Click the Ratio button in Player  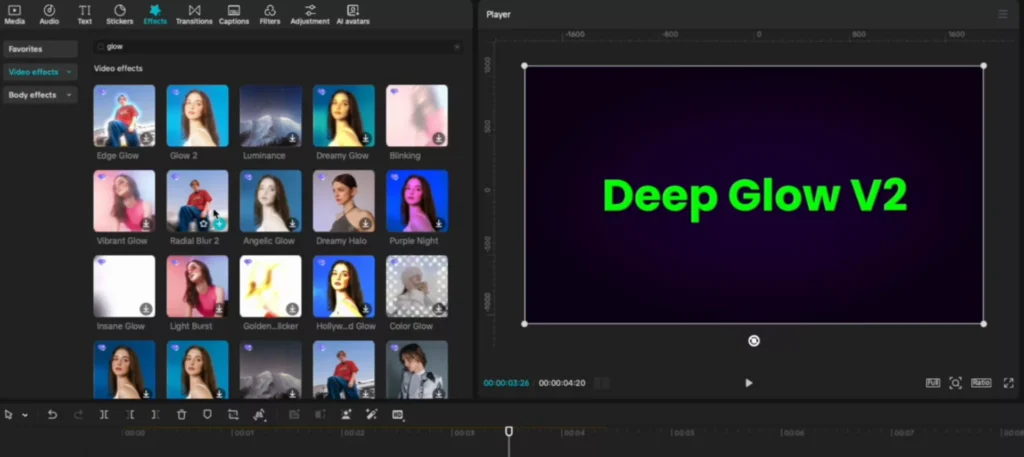tap(980, 383)
